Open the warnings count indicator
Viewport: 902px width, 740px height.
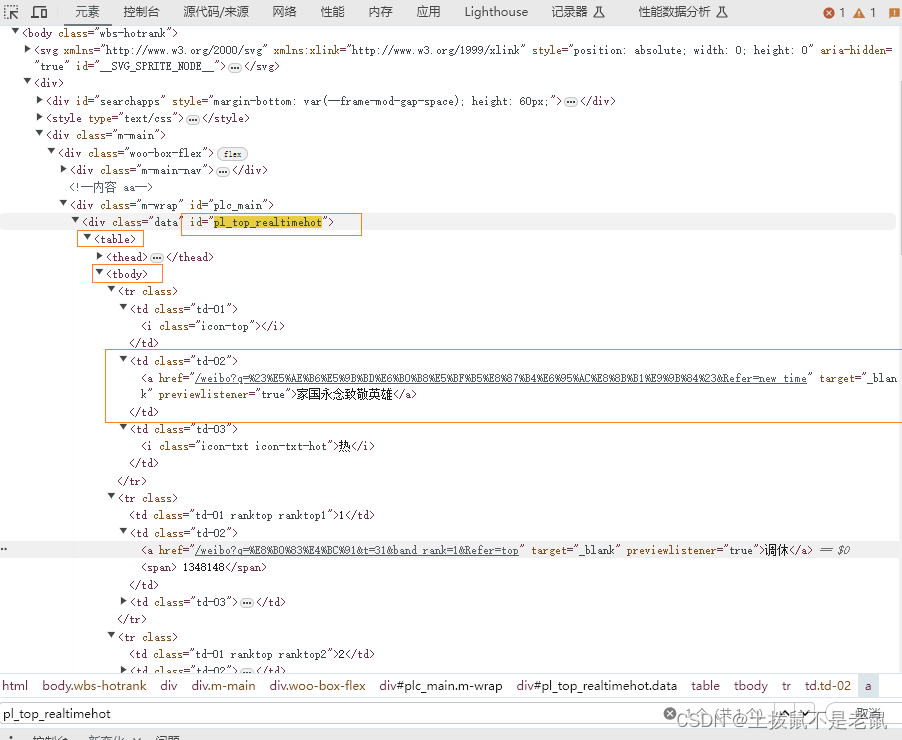point(864,13)
